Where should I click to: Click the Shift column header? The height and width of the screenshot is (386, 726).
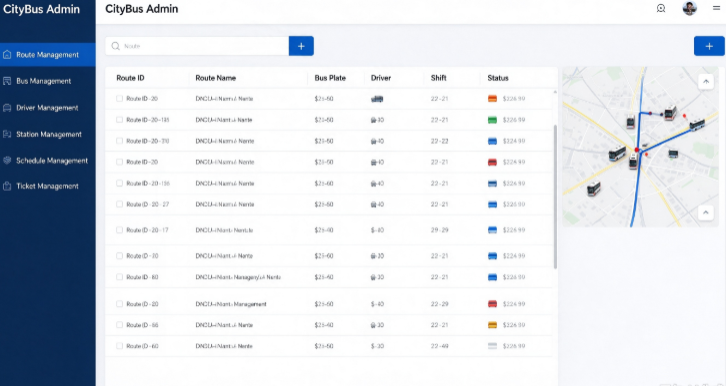click(x=438, y=78)
